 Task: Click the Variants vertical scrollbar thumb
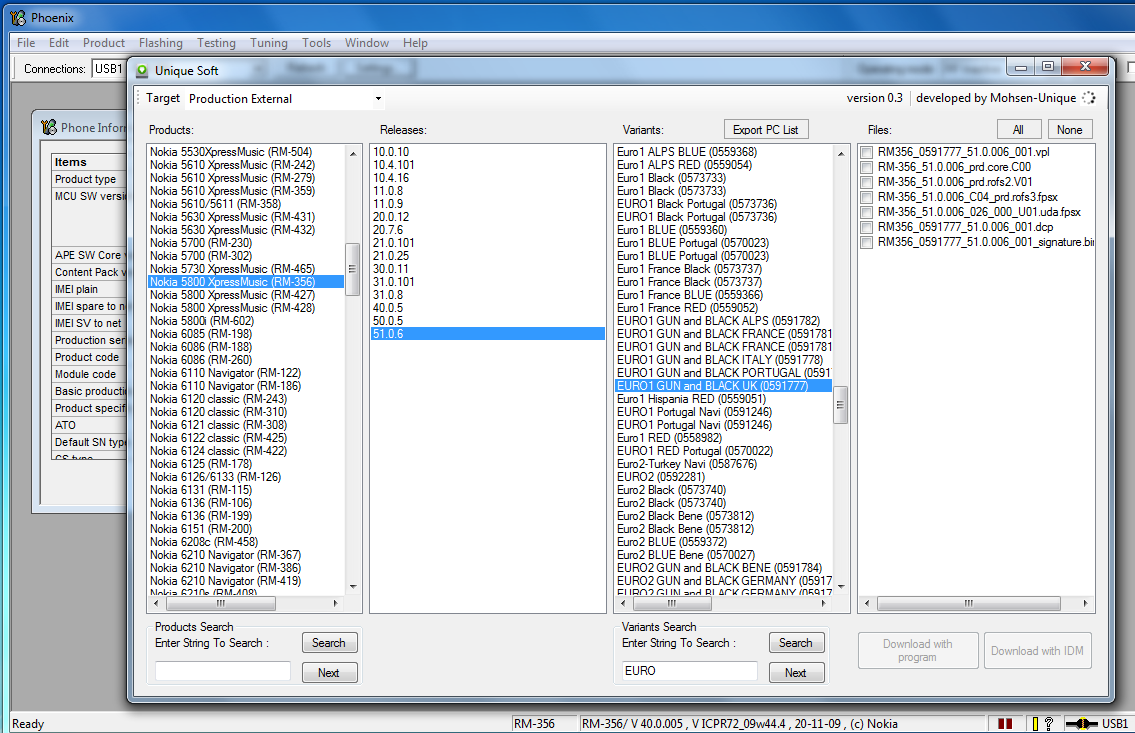(x=840, y=404)
